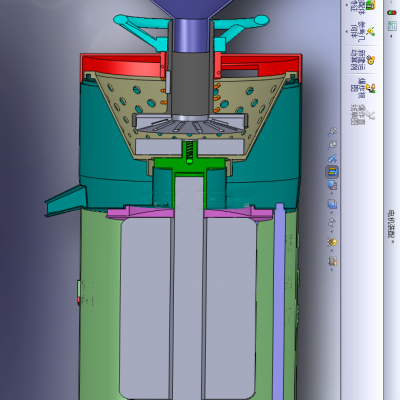400x400 pixels.
Task: Click the Display Style icon
Action: (332, 204)
